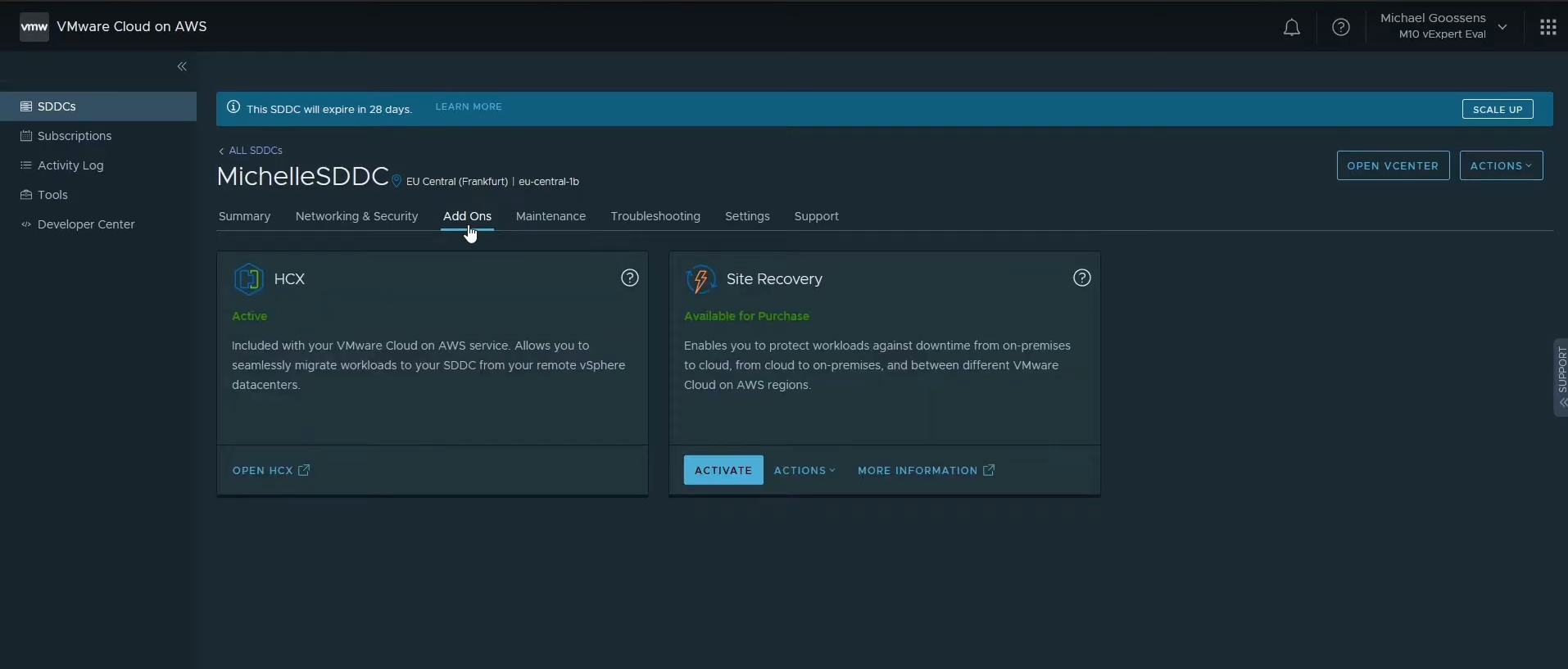Open the help question mark in header
The width and height of the screenshot is (1568, 669).
click(x=1341, y=27)
